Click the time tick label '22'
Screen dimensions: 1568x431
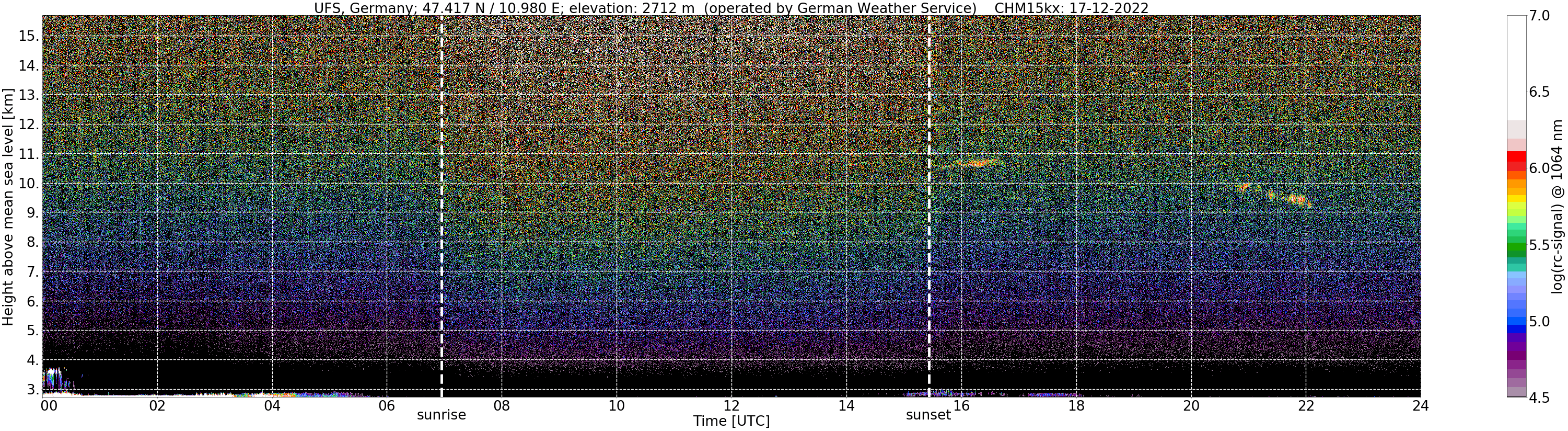pos(1306,406)
